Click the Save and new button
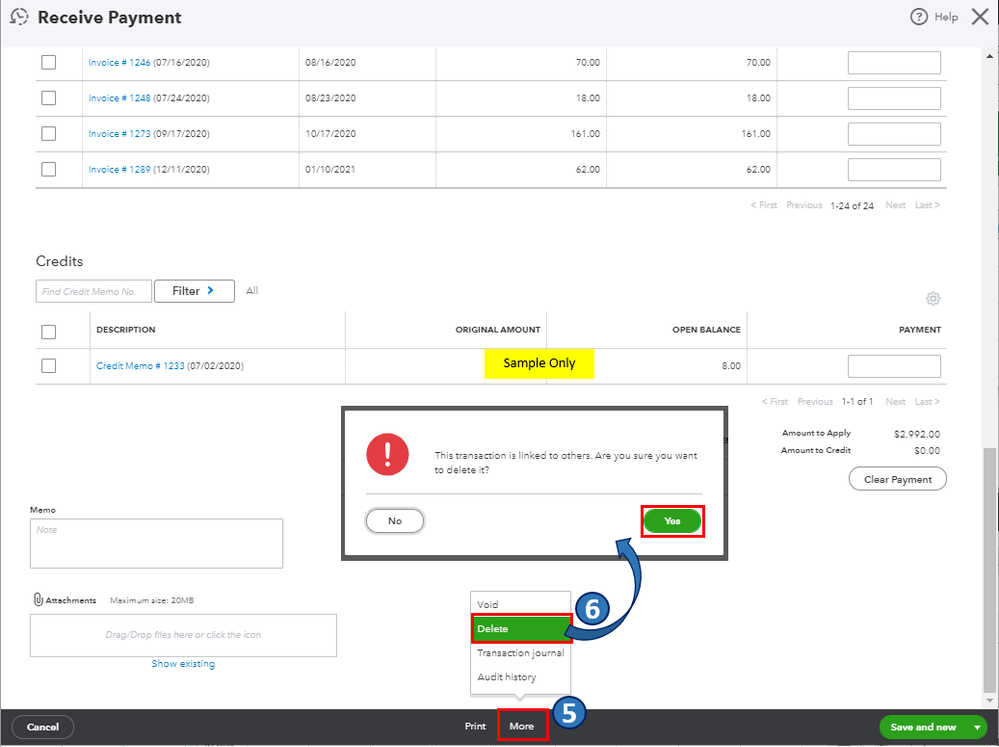The image size is (999, 747). click(x=923, y=727)
